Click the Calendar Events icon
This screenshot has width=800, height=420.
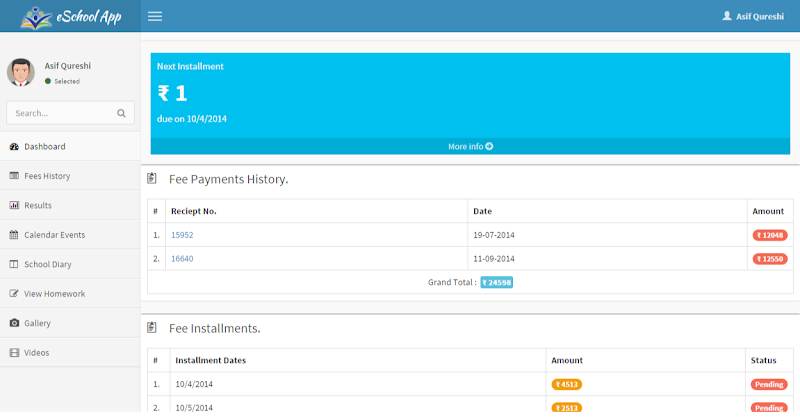point(14,235)
